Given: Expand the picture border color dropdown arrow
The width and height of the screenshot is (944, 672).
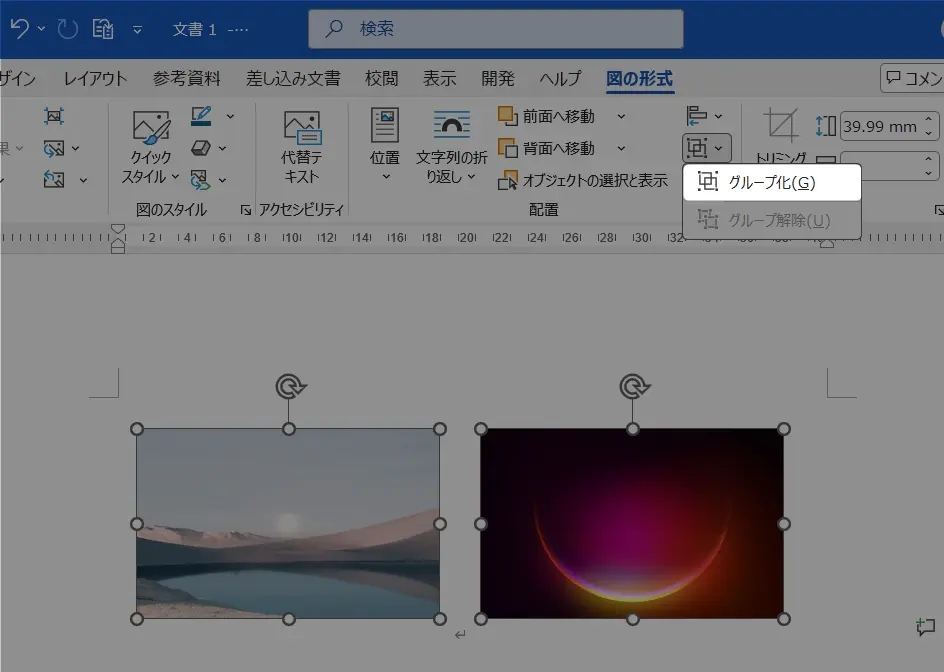Looking at the screenshot, I should pos(230,116).
